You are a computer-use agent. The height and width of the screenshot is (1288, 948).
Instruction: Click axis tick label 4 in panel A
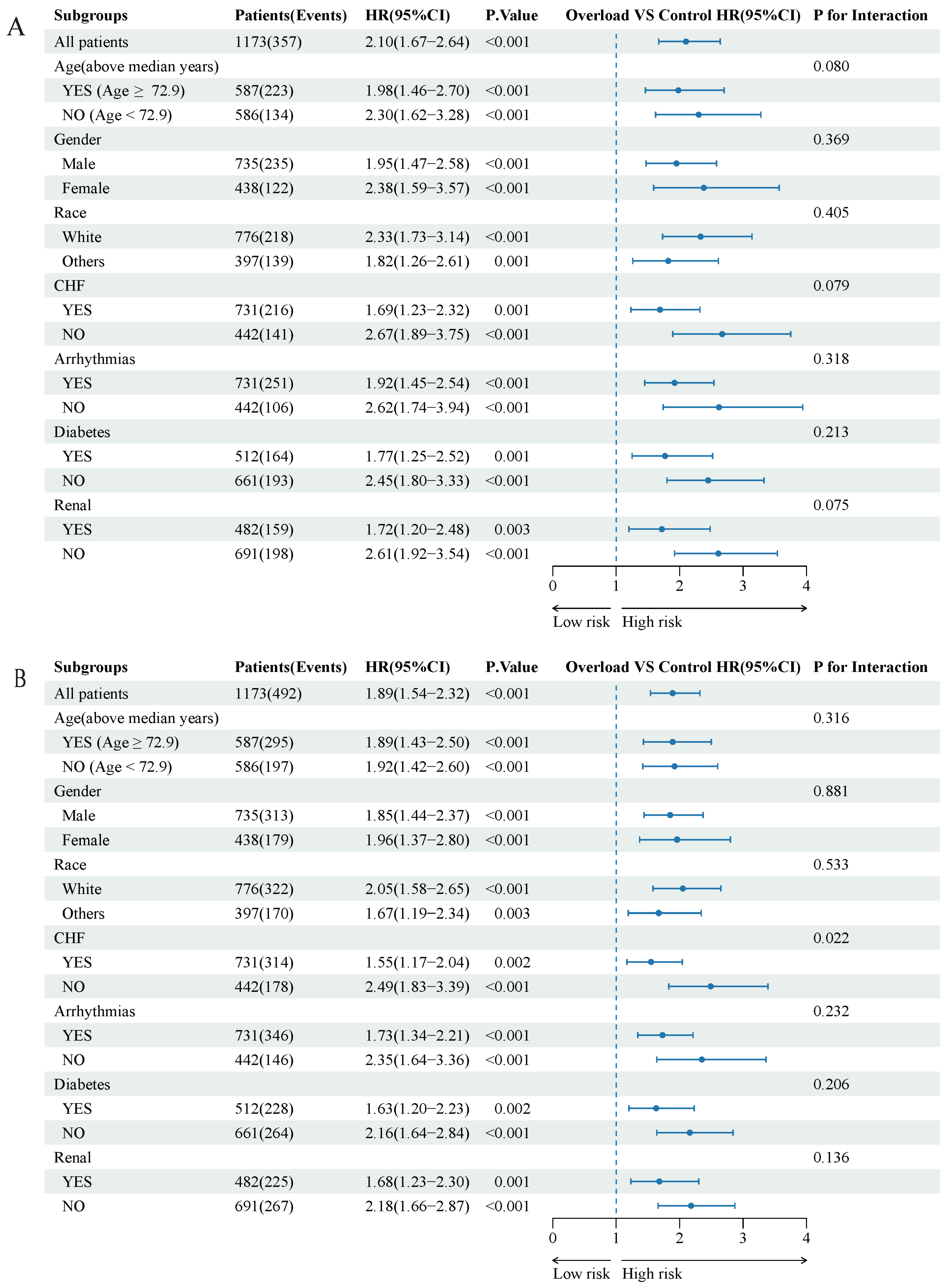click(806, 586)
